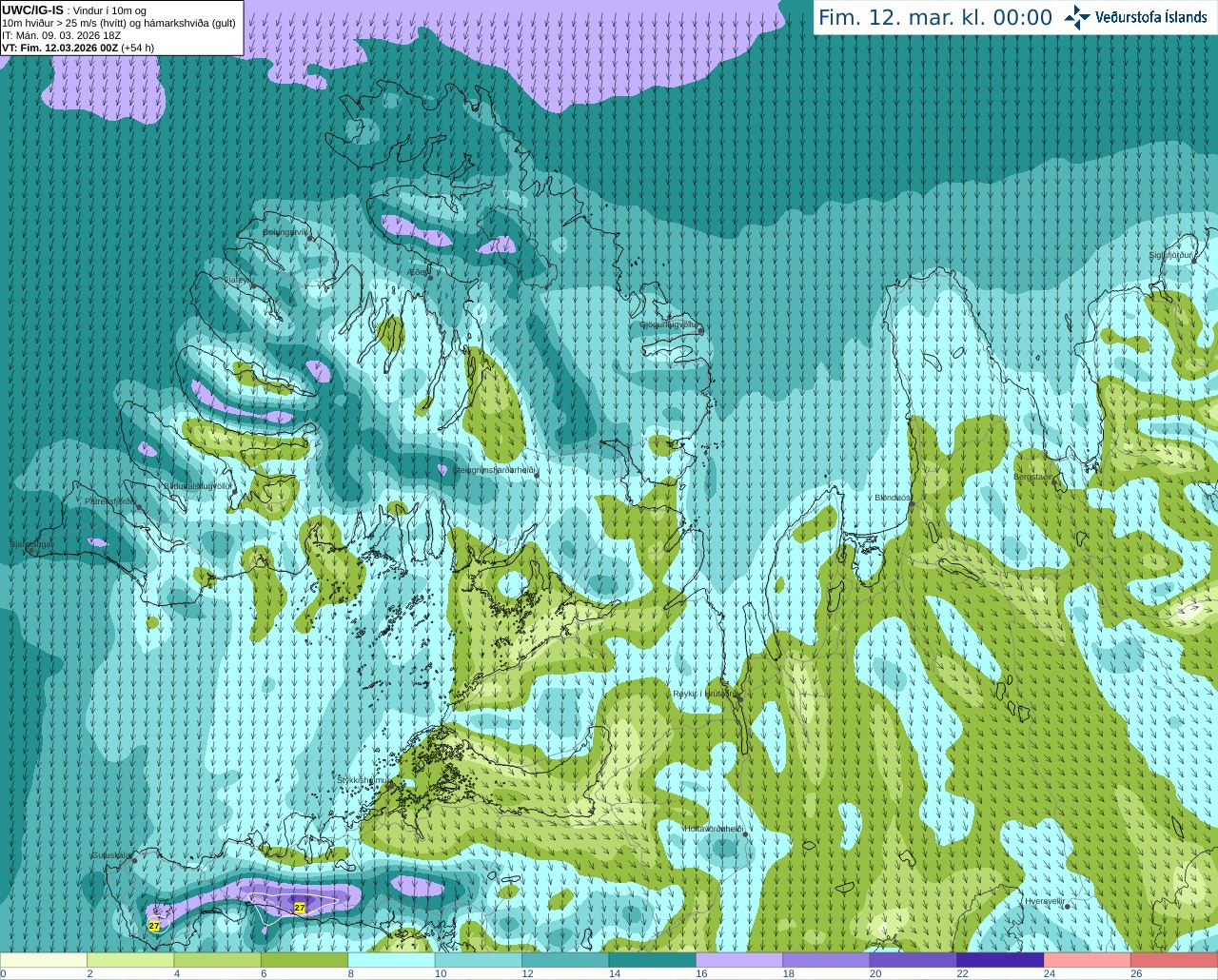Click the Steingrímsfjarðarheiði station label
1218x980 pixels.
(494, 470)
